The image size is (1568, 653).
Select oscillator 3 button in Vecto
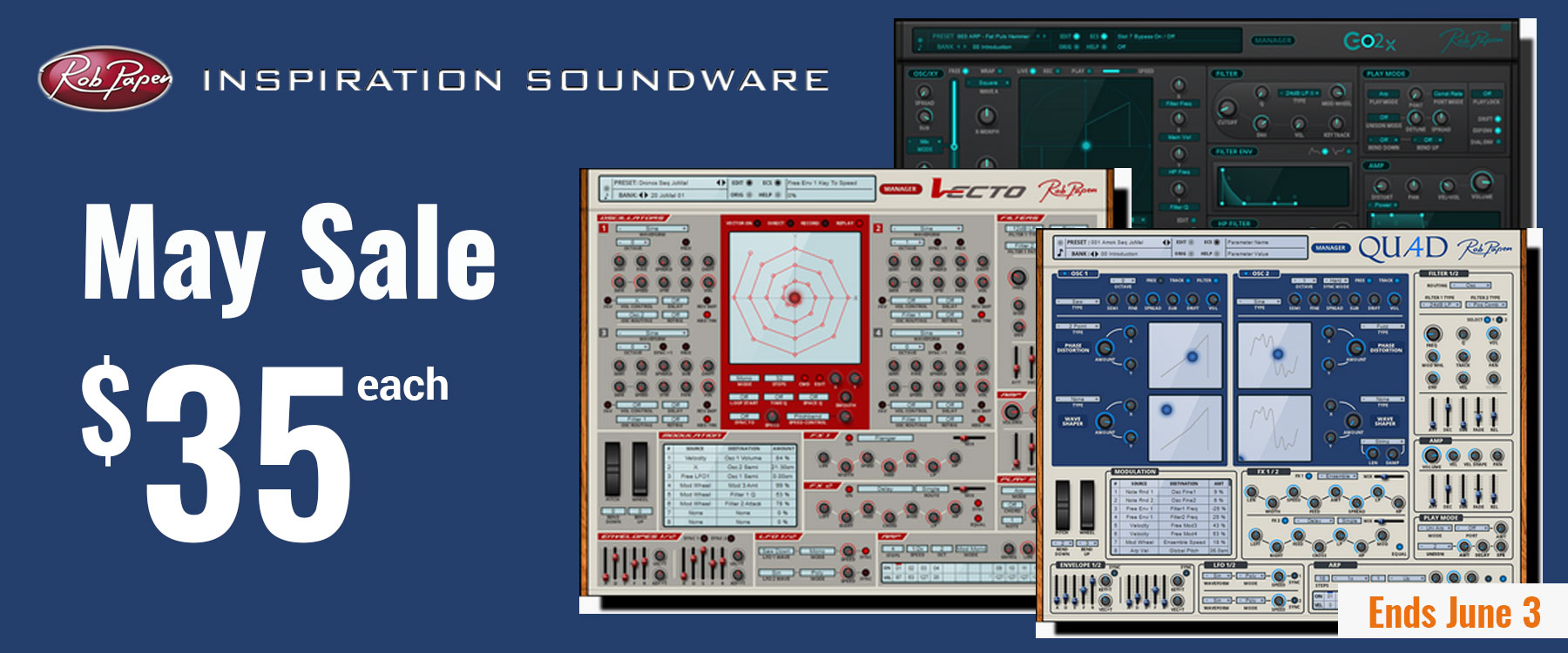tap(604, 333)
